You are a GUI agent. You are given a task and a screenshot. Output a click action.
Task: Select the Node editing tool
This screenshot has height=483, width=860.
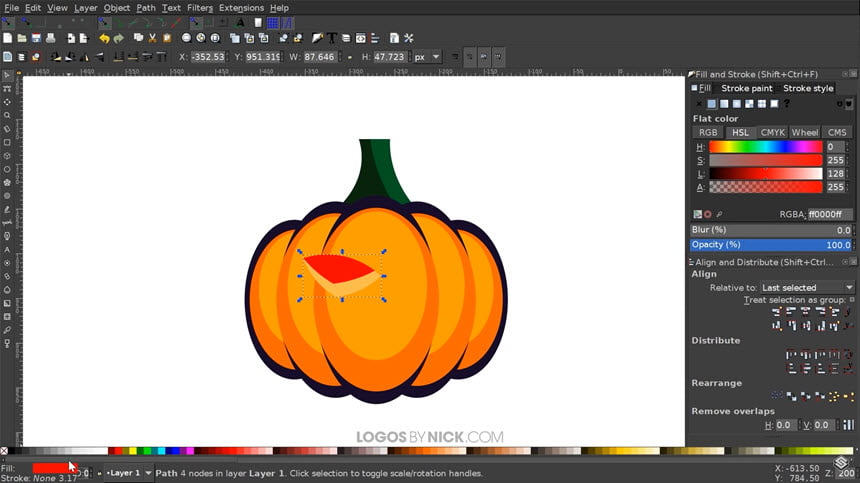pos(7,89)
